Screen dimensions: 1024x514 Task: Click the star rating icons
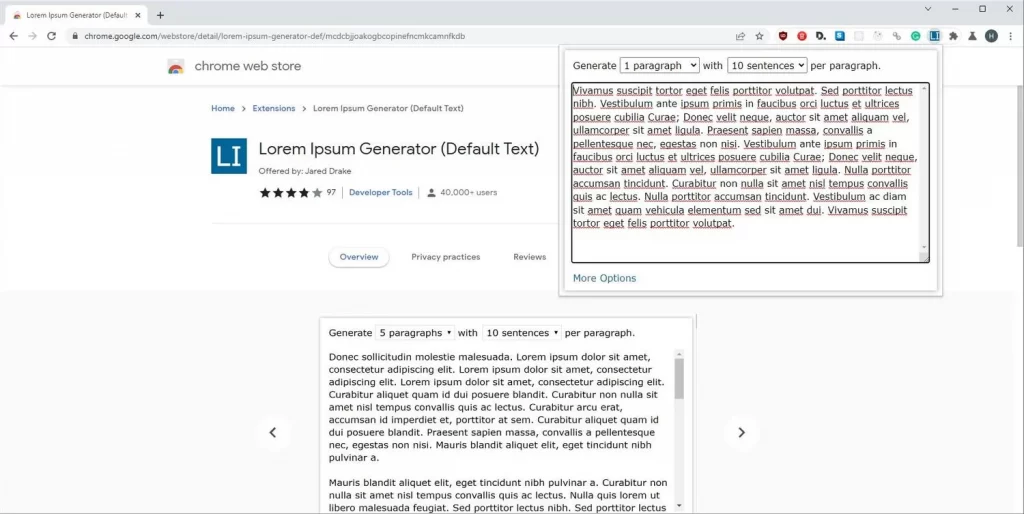coord(291,193)
